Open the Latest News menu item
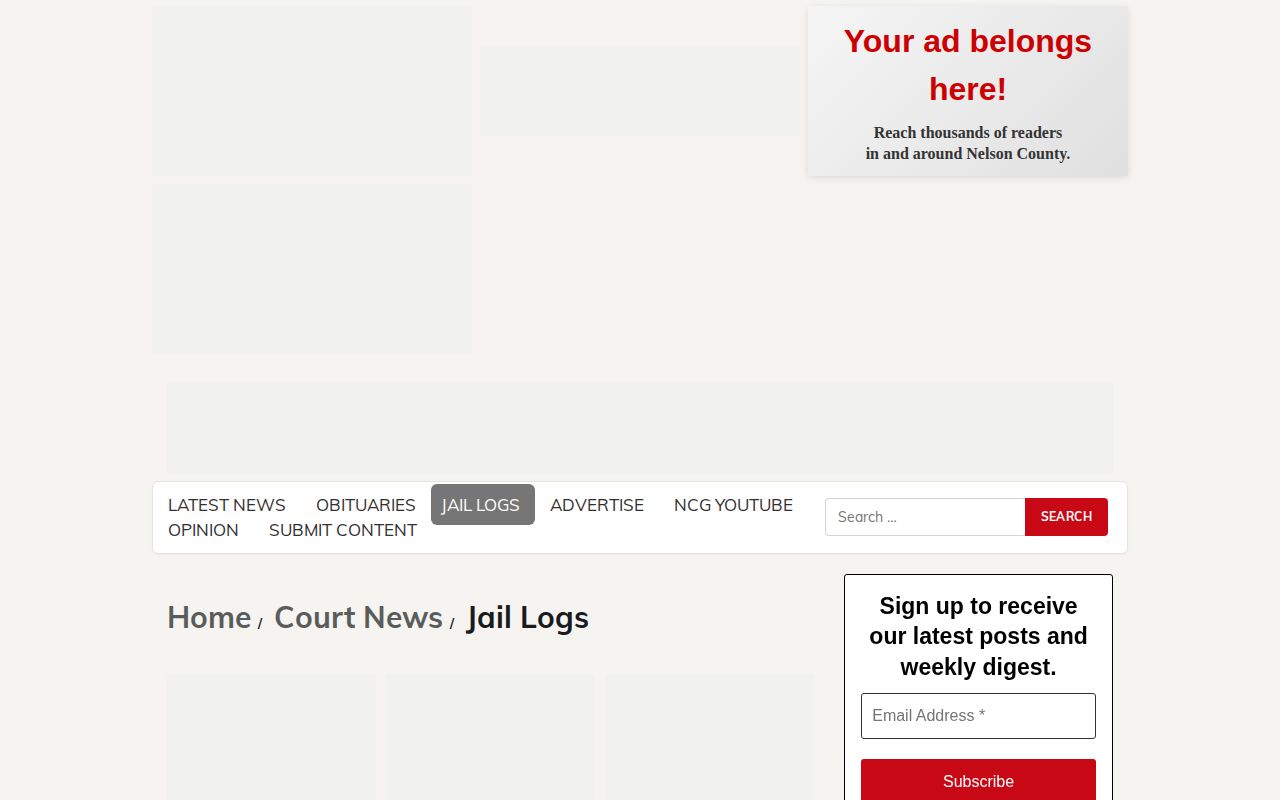 pyautogui.click(x=227, y=505)
